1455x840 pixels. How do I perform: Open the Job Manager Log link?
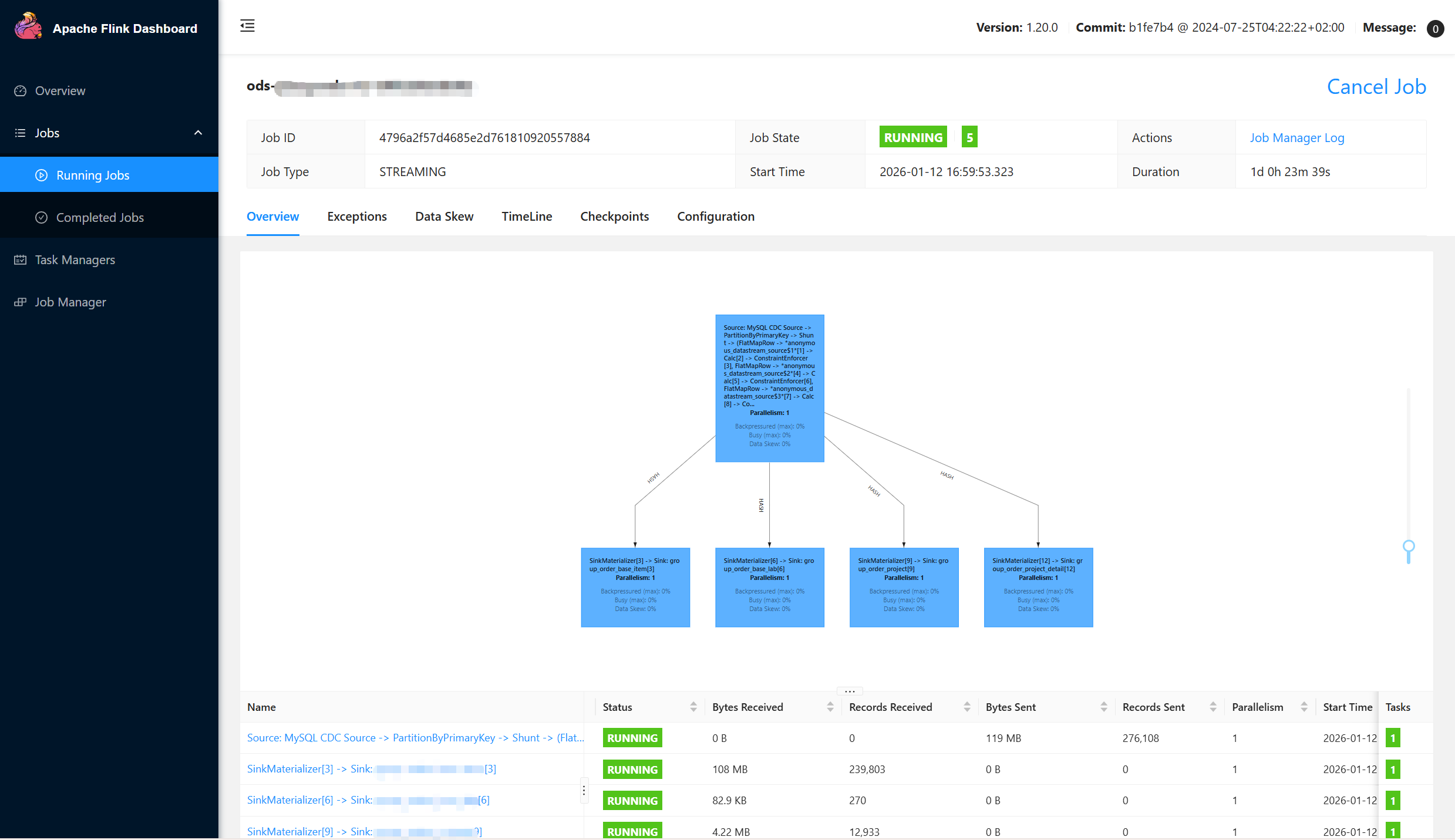(1296, 138)
